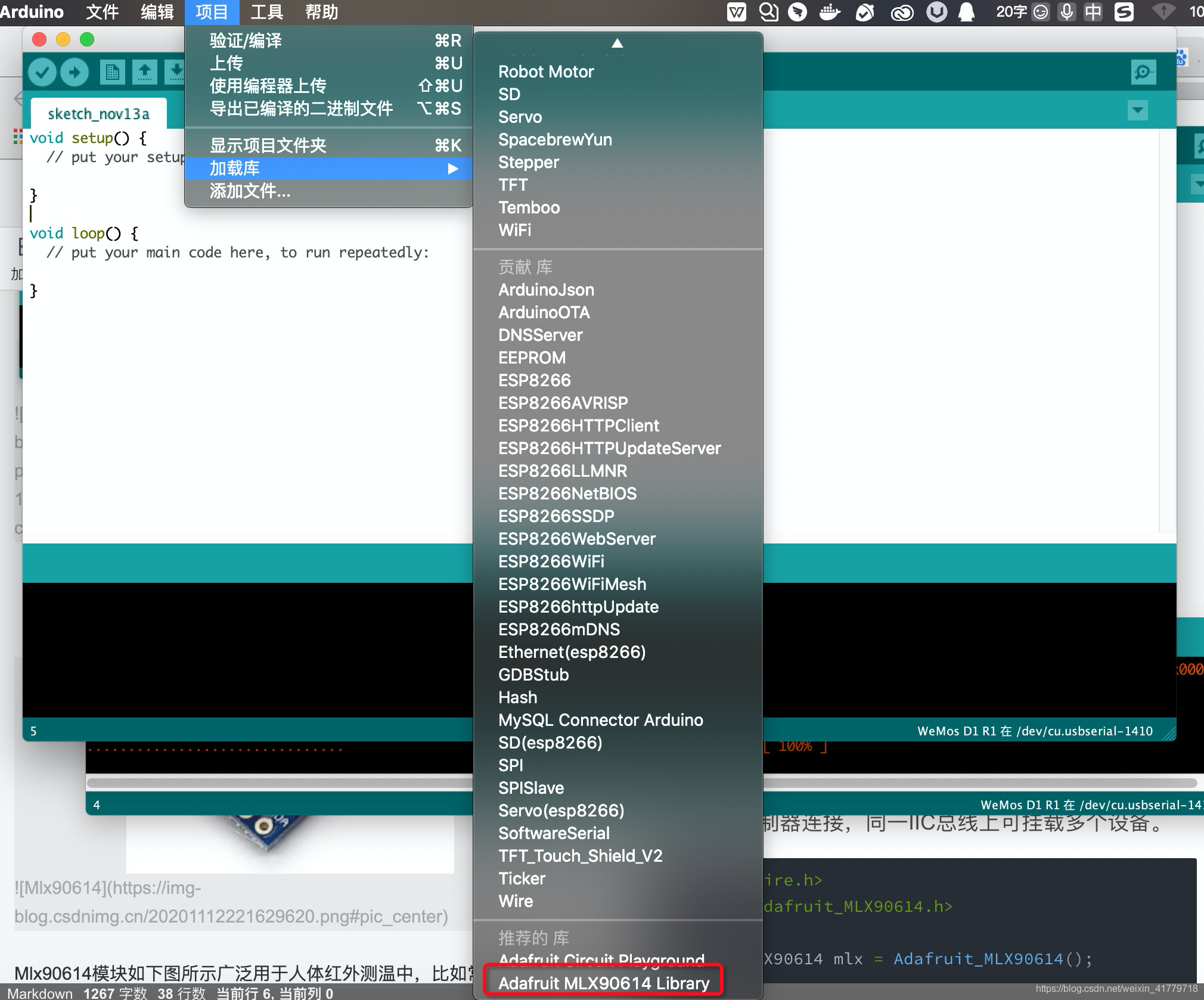Click the 20字 word count indicator in the menu bar
The height and width of the screenshot is (1000, 1204).
pyautogui.click(x=1011, y=11)
